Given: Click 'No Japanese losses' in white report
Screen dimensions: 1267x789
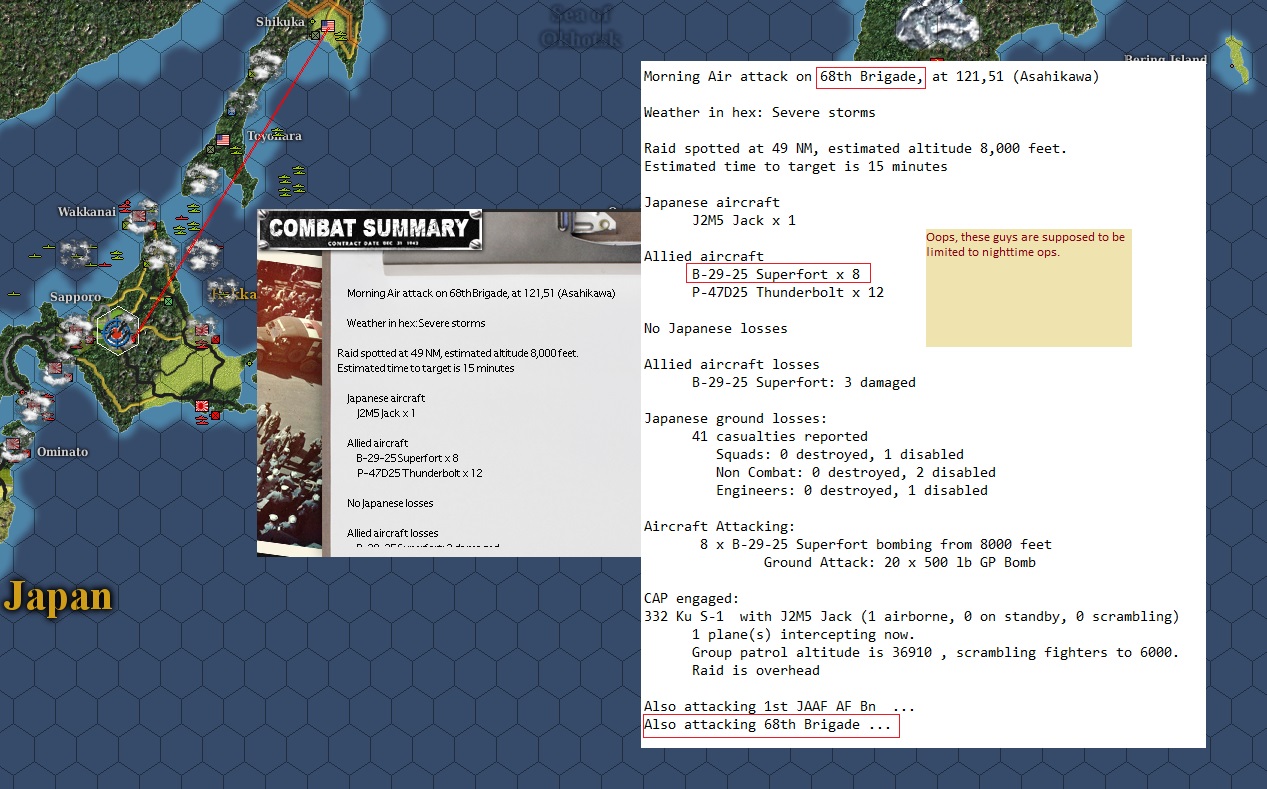Looking at the screenshot, I should (x=716, y=328).
